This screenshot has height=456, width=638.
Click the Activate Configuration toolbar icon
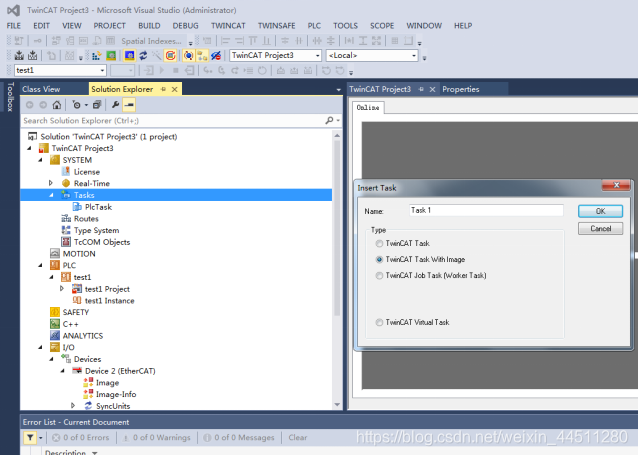(x=96, y=55)
